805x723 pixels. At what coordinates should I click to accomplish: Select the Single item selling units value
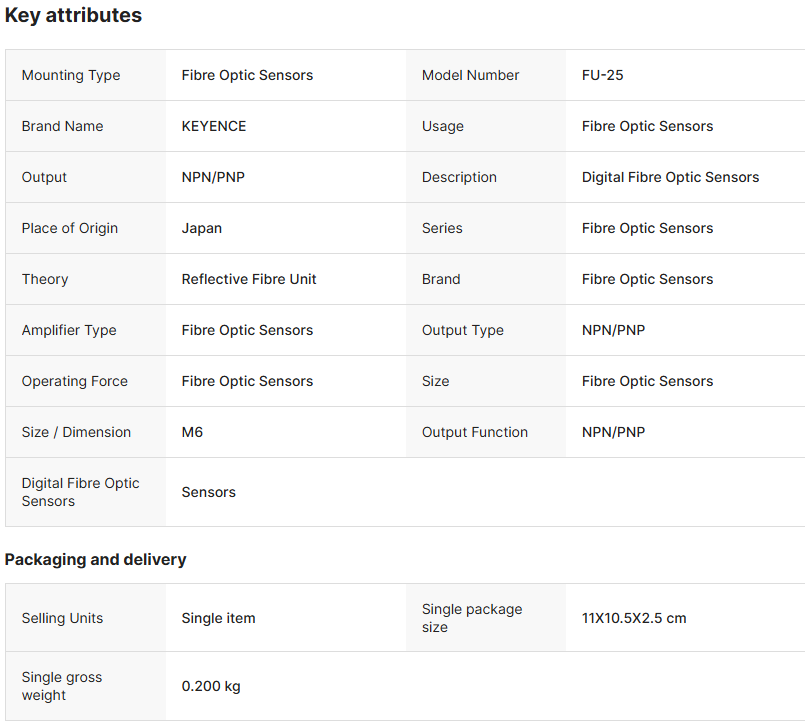218,618
